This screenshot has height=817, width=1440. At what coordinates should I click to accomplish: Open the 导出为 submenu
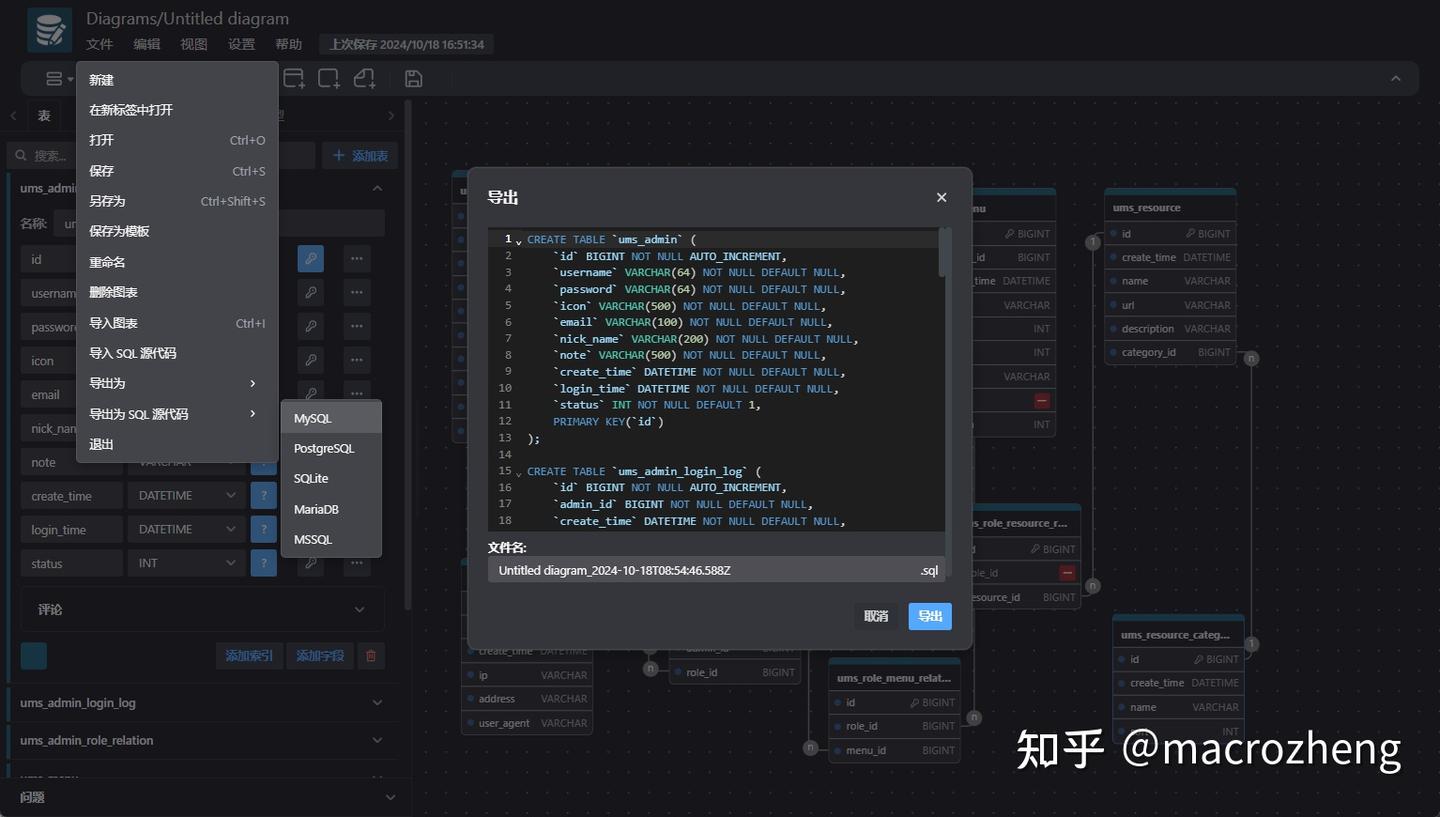tap(177, 383)
